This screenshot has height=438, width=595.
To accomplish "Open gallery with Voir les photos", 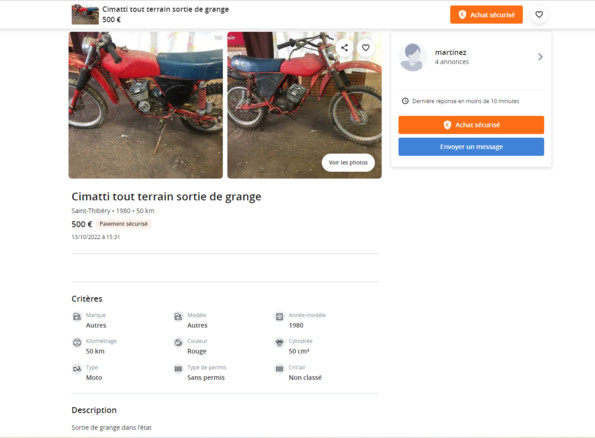I will point(348,162).
